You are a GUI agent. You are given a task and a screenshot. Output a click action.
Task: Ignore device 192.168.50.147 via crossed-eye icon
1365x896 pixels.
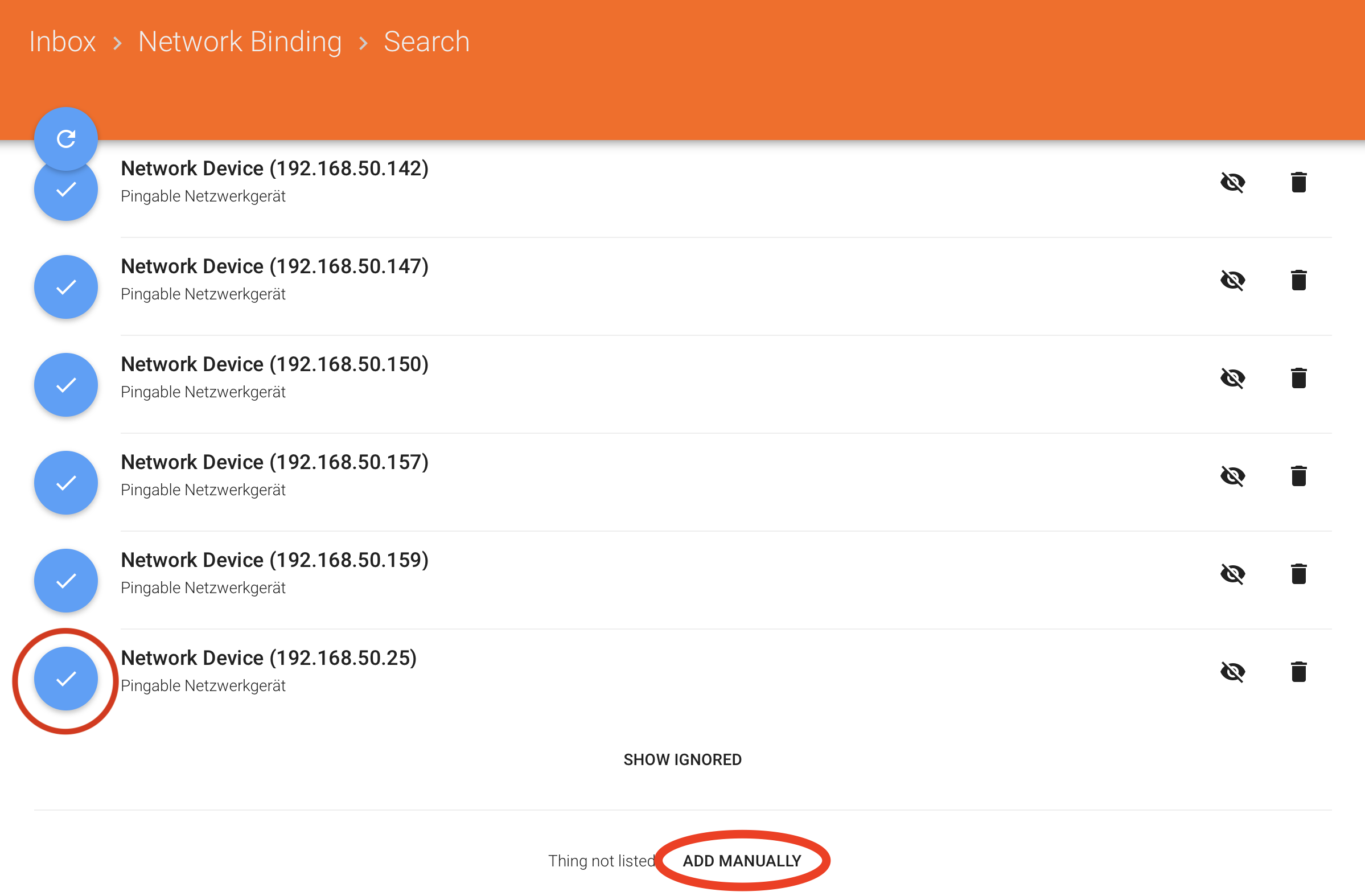click(1233, 281)
